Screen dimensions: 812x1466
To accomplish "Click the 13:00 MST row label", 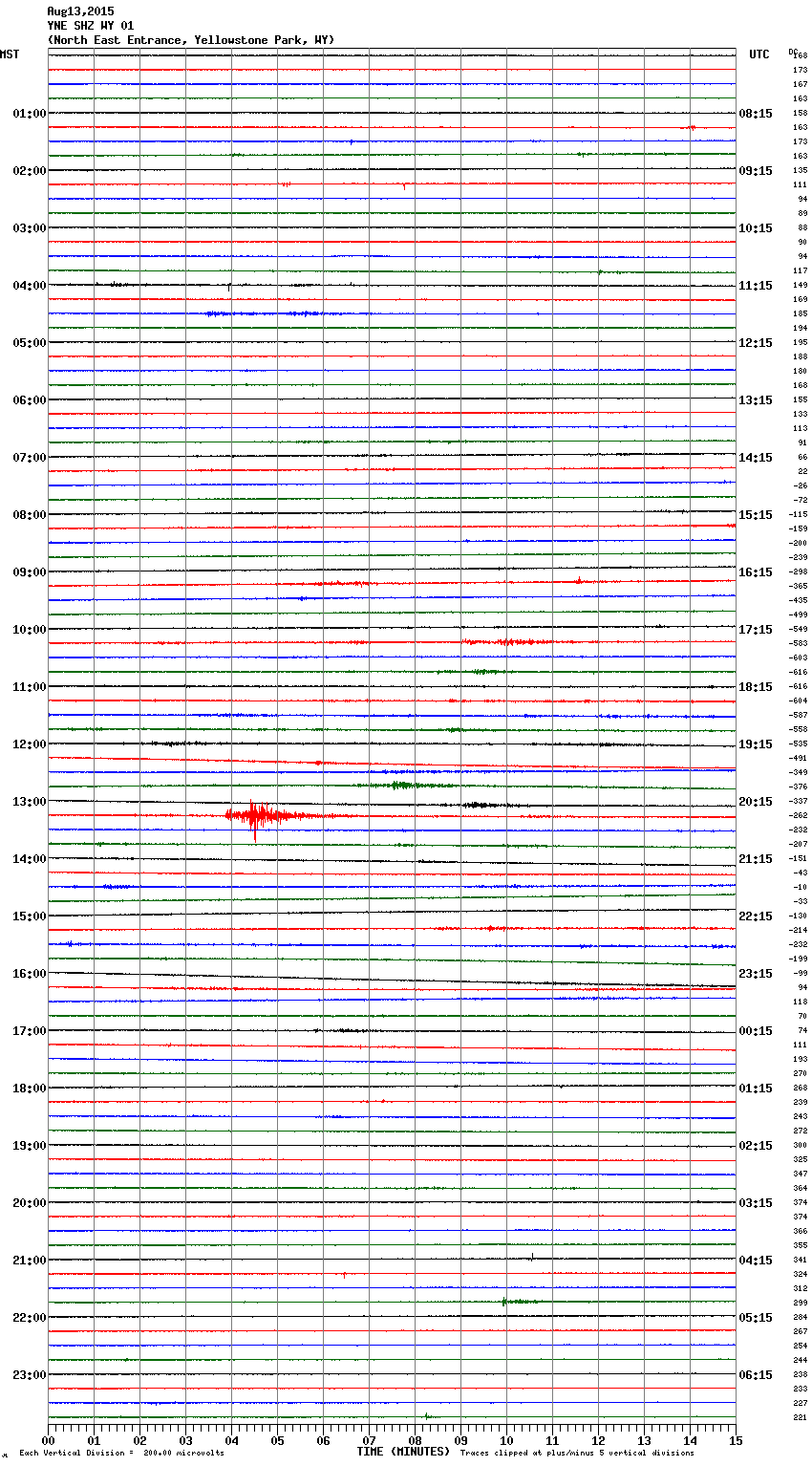I will coord(30,802).
